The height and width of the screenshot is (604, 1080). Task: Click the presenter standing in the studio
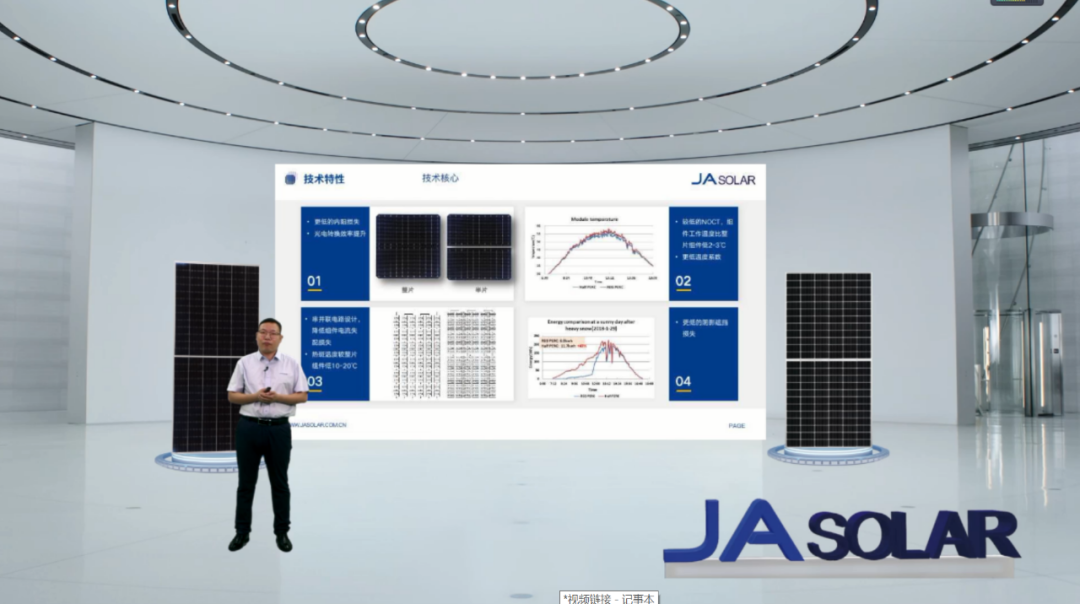tap(265, 430)
